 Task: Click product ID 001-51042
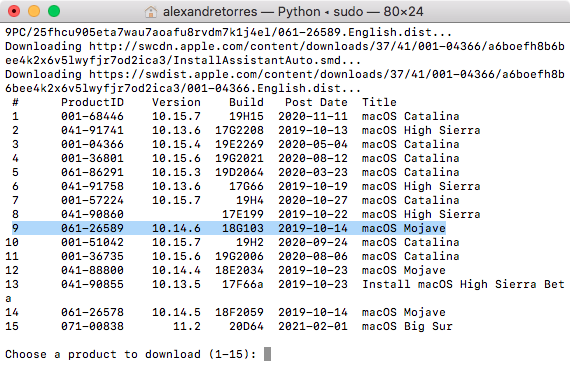click(x=92, y=242)
